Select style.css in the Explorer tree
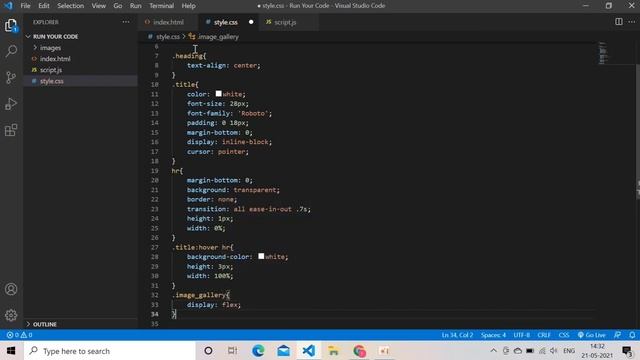 pyautogui.click(x=80, y=81)
